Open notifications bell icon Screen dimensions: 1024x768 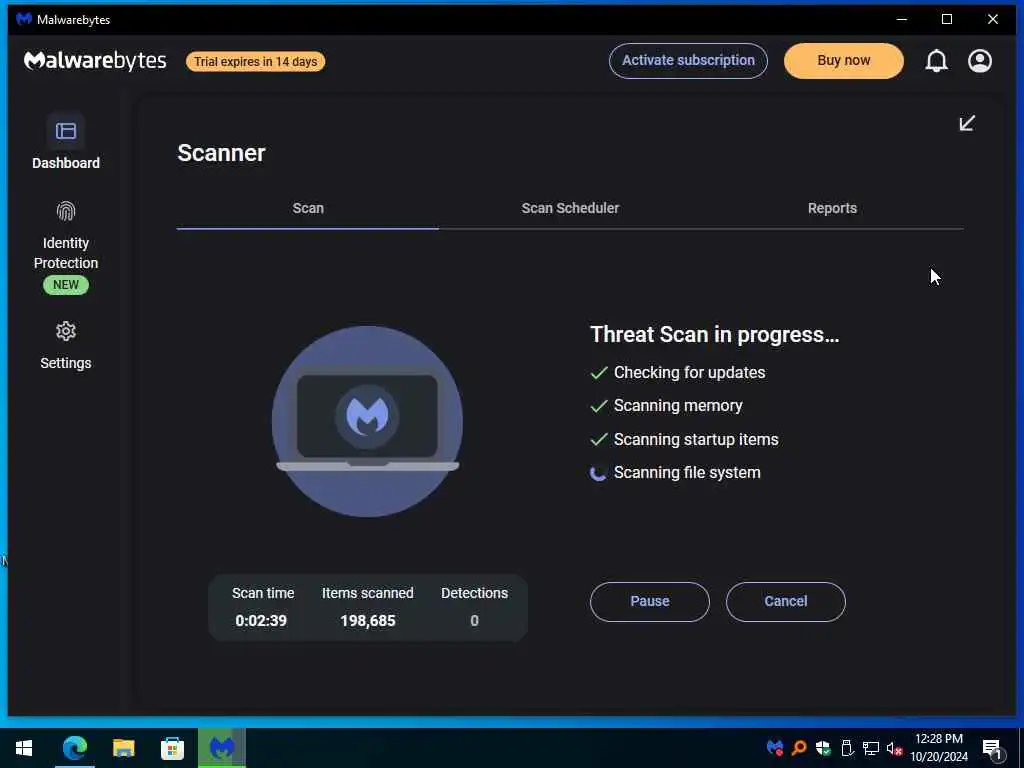click(x=936, y=61)
